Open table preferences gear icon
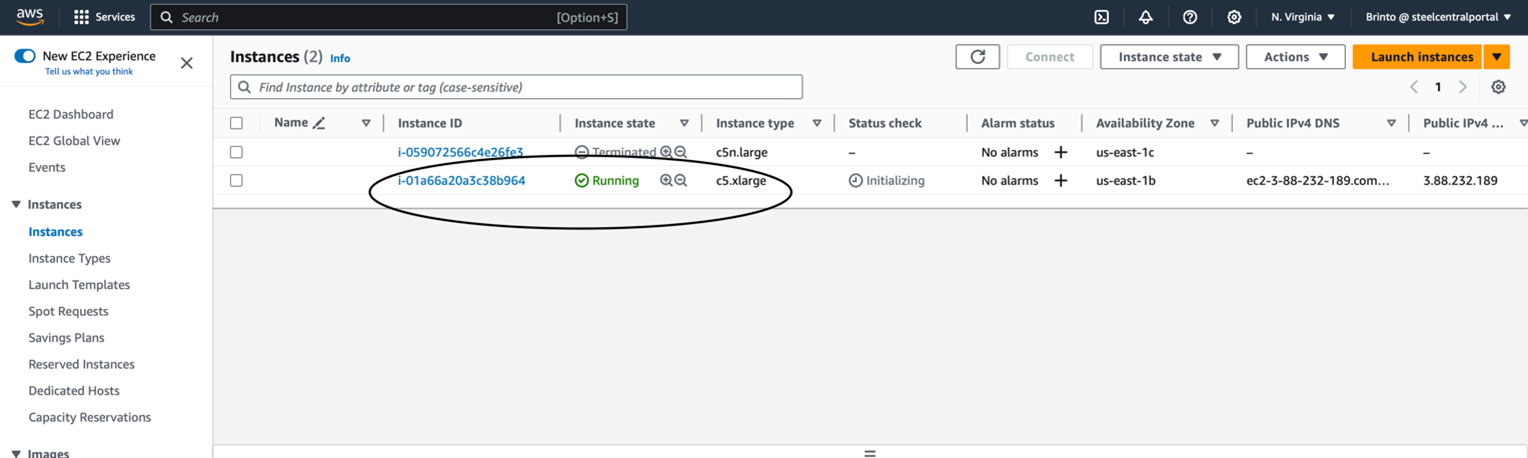 click(1498, 87)
